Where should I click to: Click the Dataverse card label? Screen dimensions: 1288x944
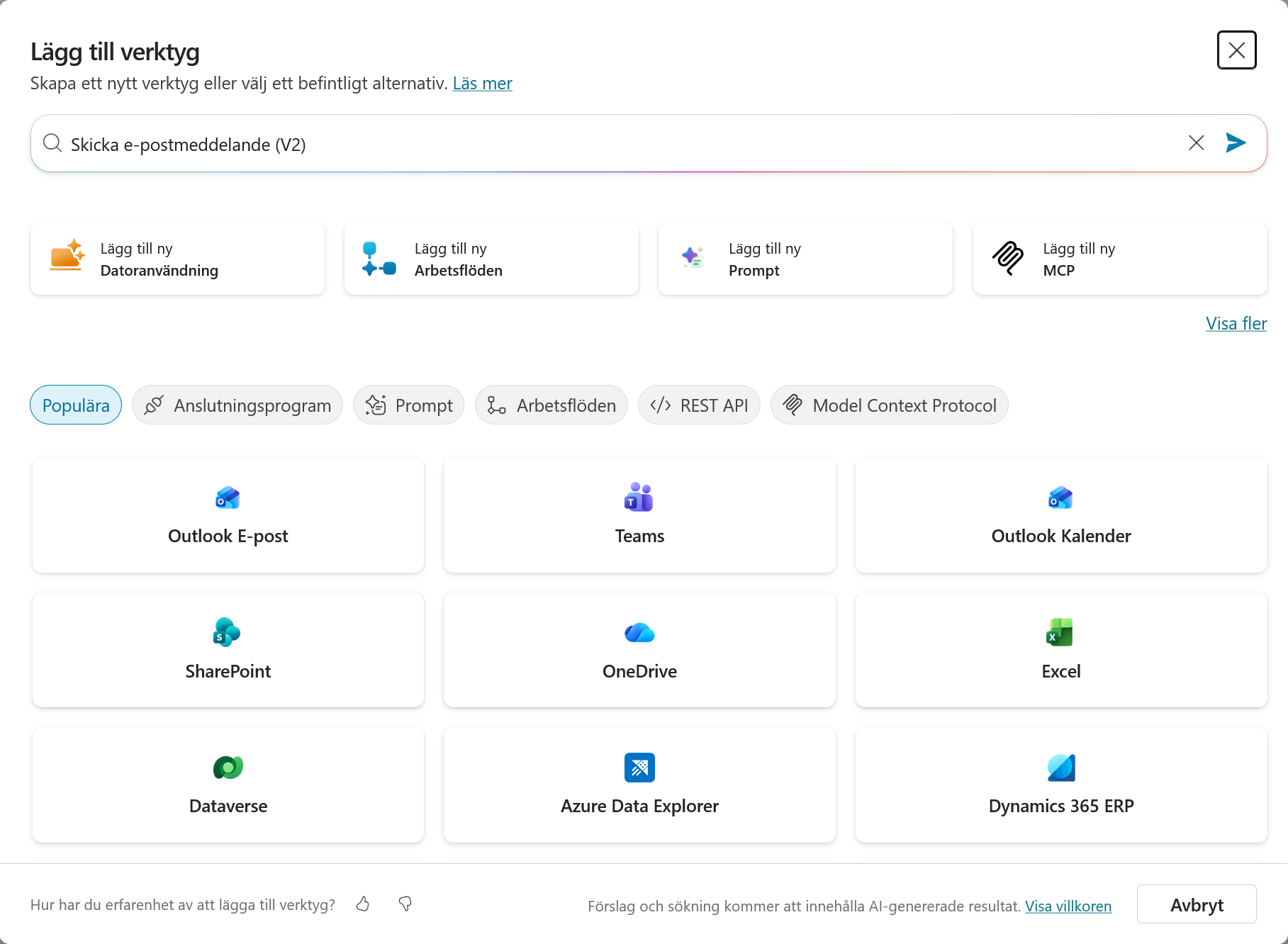(228, 806)
